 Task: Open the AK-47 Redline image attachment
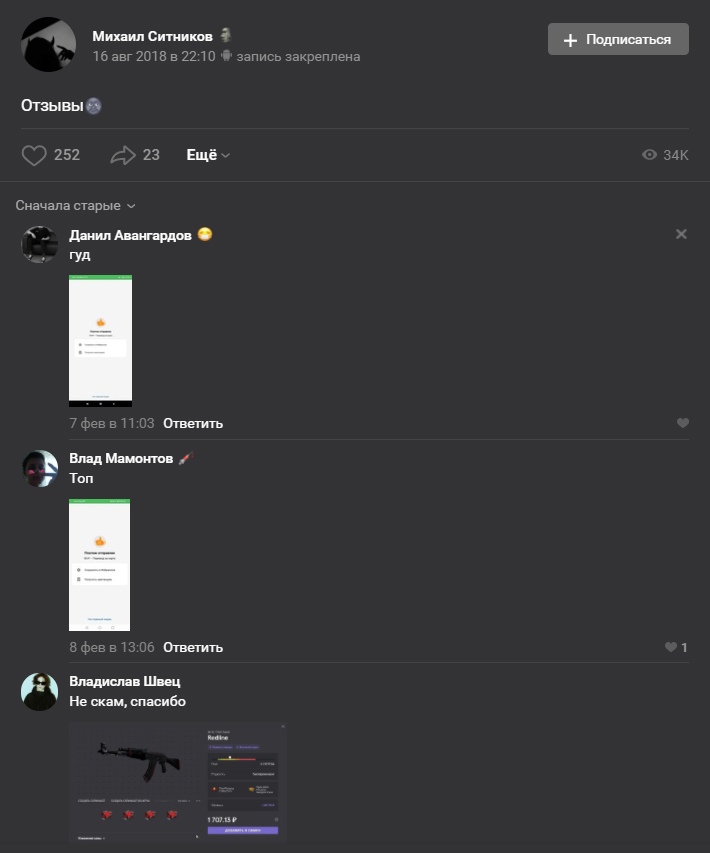coord(178,782)
